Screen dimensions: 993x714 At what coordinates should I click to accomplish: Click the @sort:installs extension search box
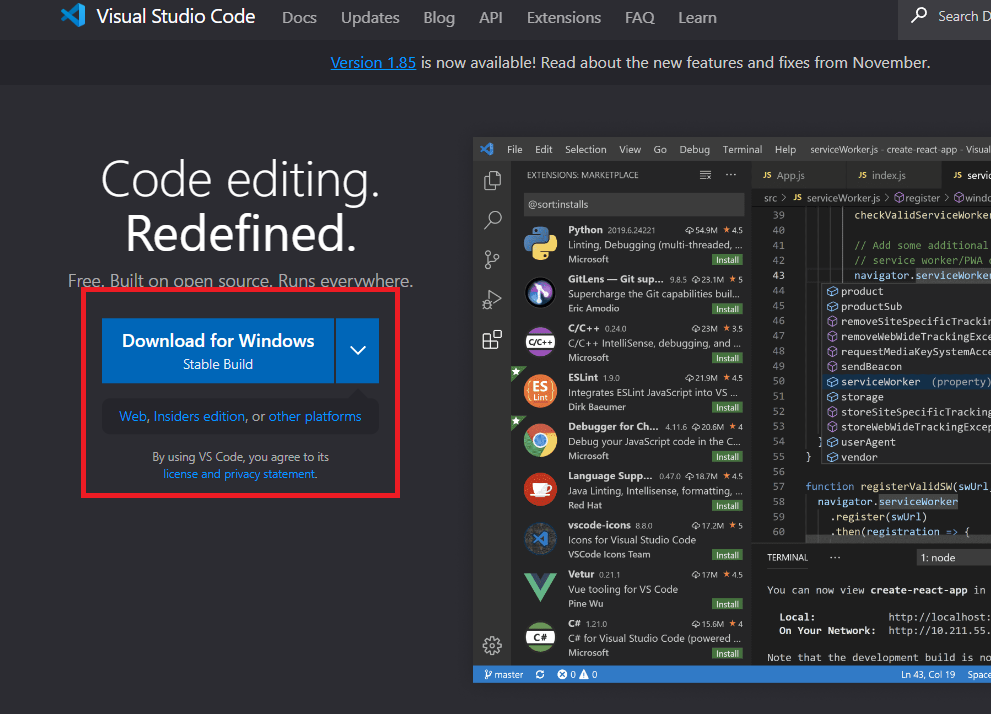click(634, 204)
